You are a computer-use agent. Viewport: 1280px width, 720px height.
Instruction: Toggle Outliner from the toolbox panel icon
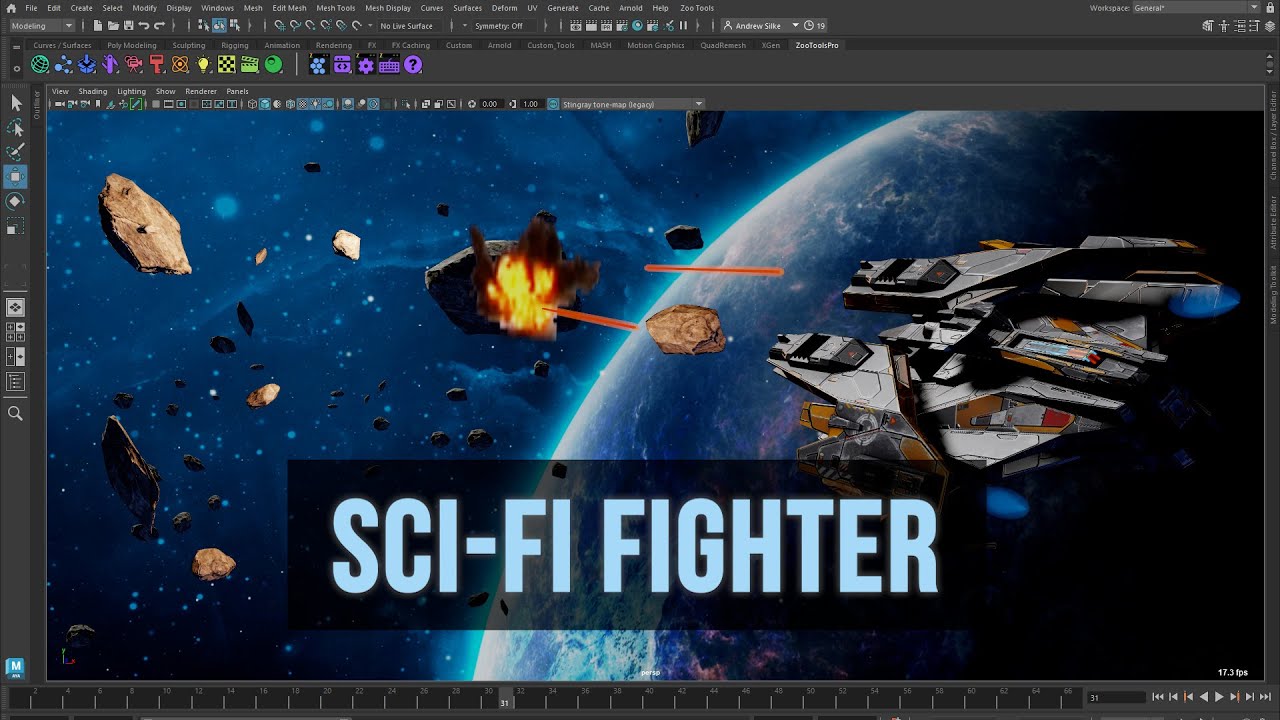16,381
